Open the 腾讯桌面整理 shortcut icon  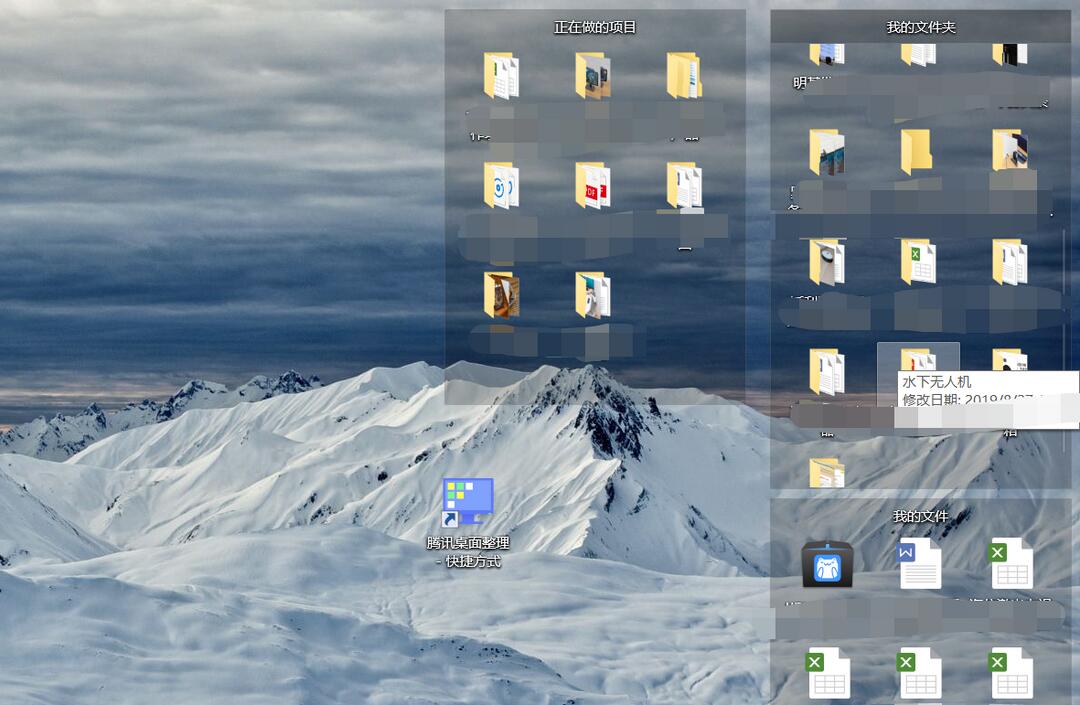pyautogui.click(x=468, y=502)
